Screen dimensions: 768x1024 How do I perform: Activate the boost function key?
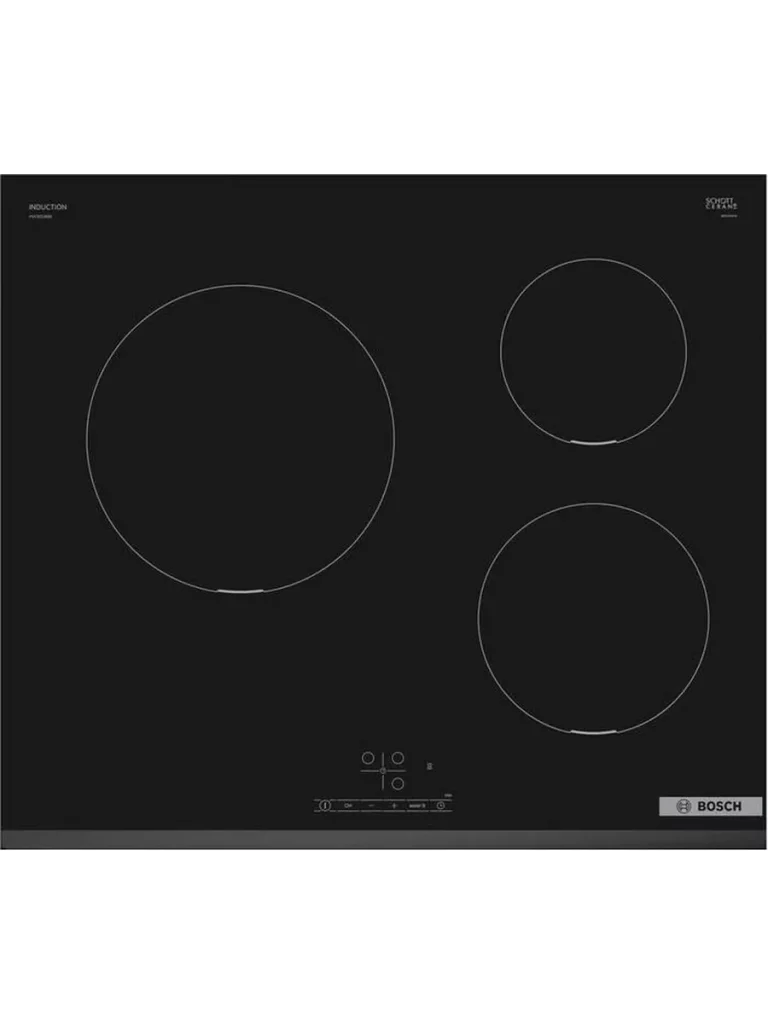click(416, 804)
